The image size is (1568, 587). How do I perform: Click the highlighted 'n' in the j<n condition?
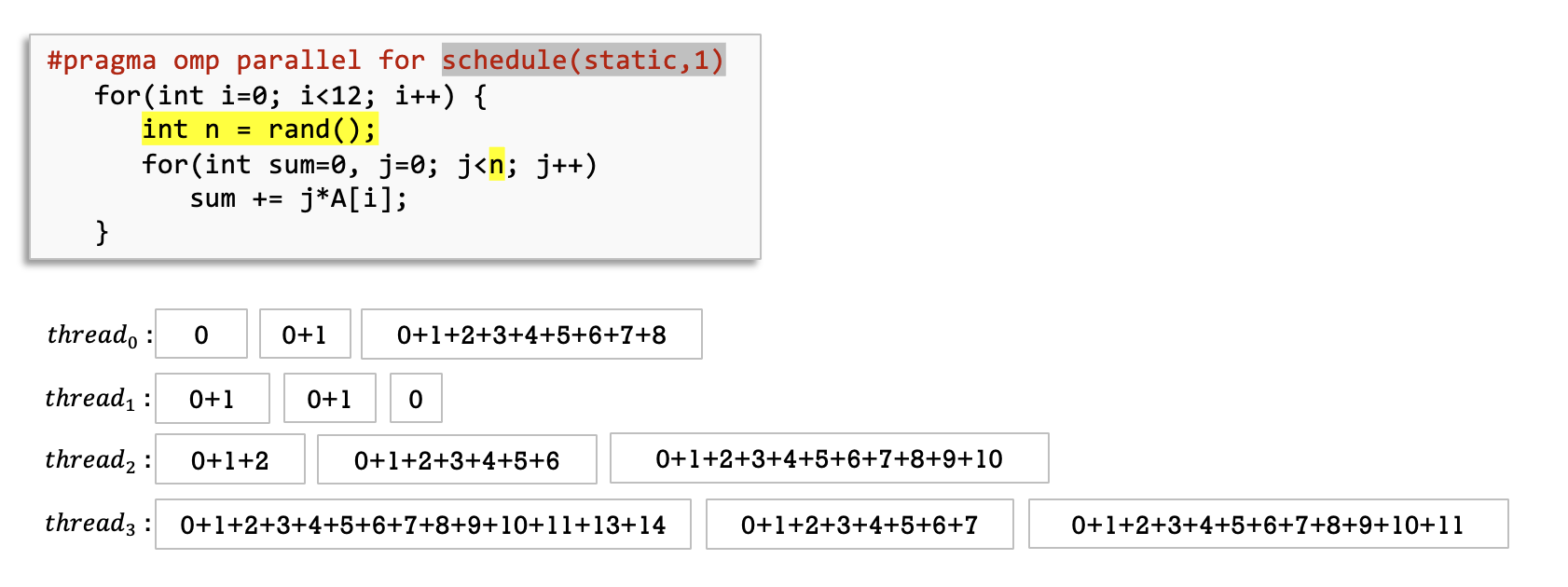pos(496,165)
